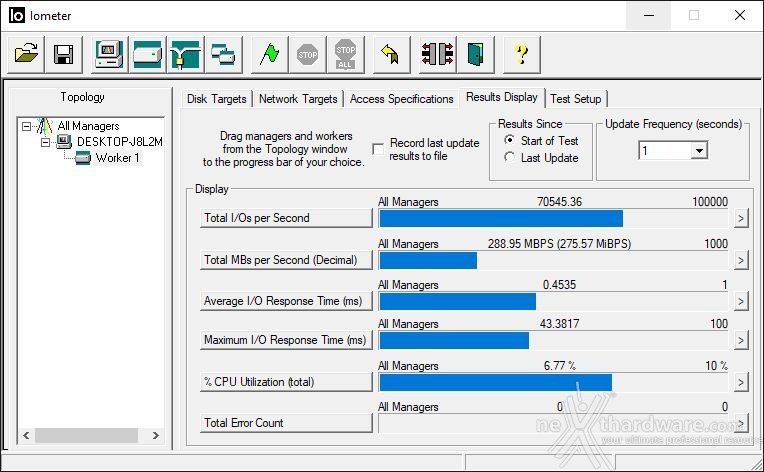
Task: Add new network worker icon
Action: click(185, 54)
